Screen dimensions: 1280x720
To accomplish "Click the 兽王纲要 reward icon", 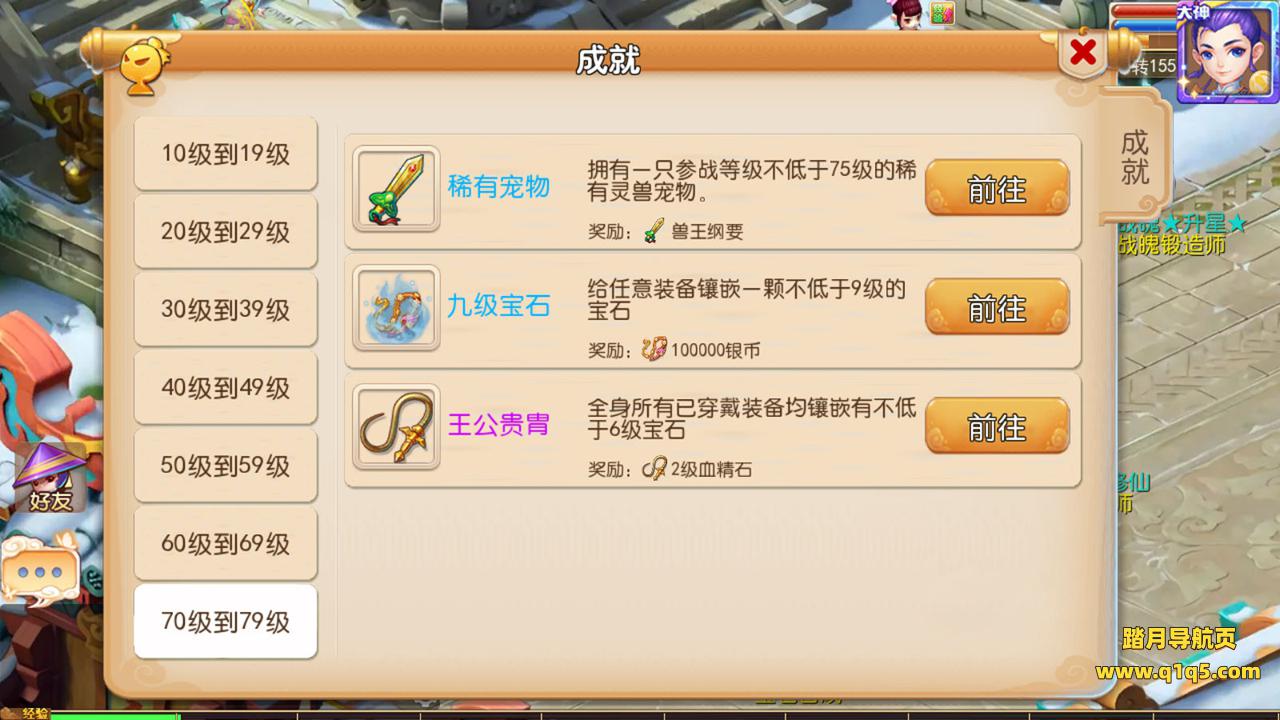I will [654, 231].
